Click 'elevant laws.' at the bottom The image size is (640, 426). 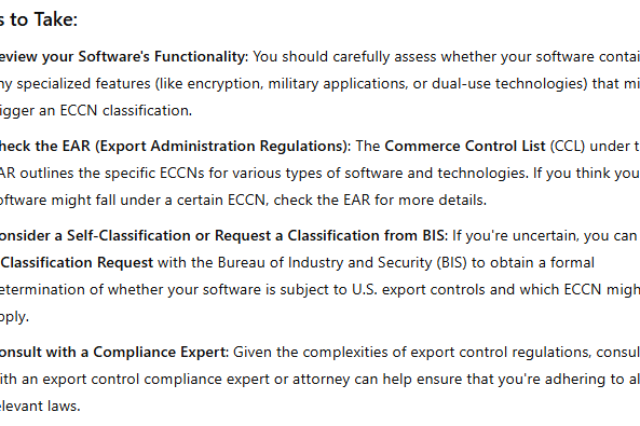click(x=40, y=406)
